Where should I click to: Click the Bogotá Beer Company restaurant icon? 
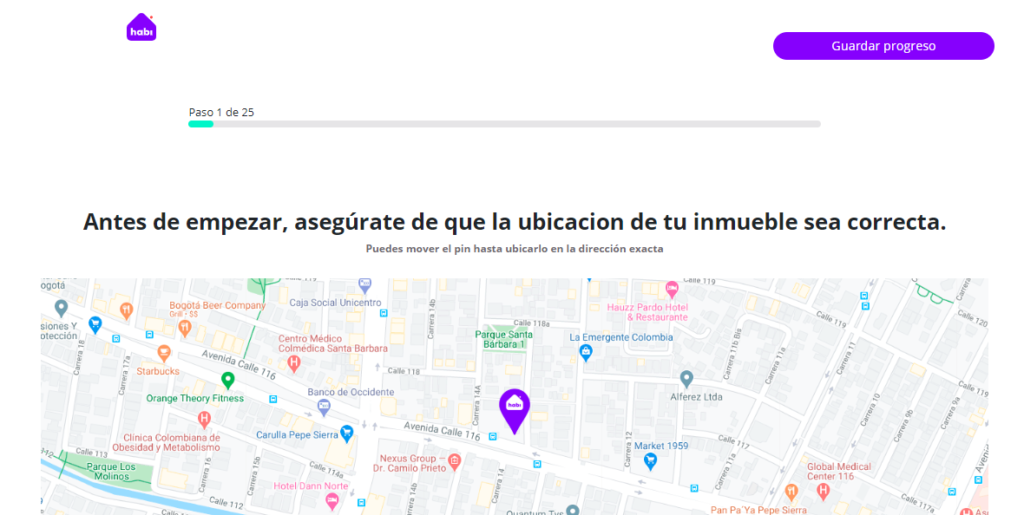pos(126,310)
